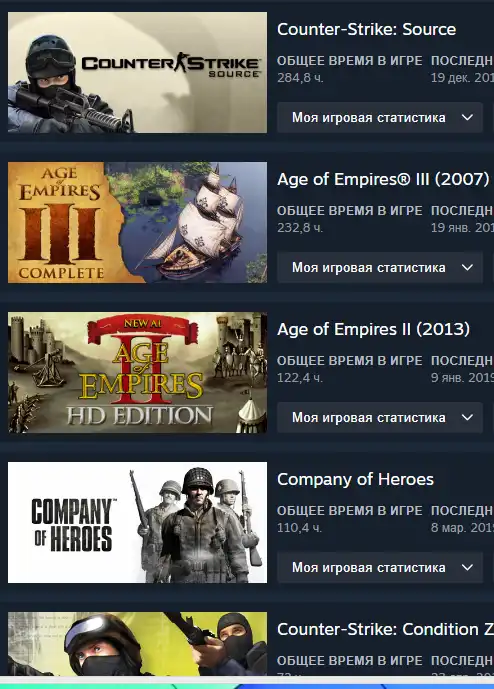Screen dimensions: 494x689
Task: Expand Моя игровая статистика for Counter-Strike: Source
Action: (380, 118)
